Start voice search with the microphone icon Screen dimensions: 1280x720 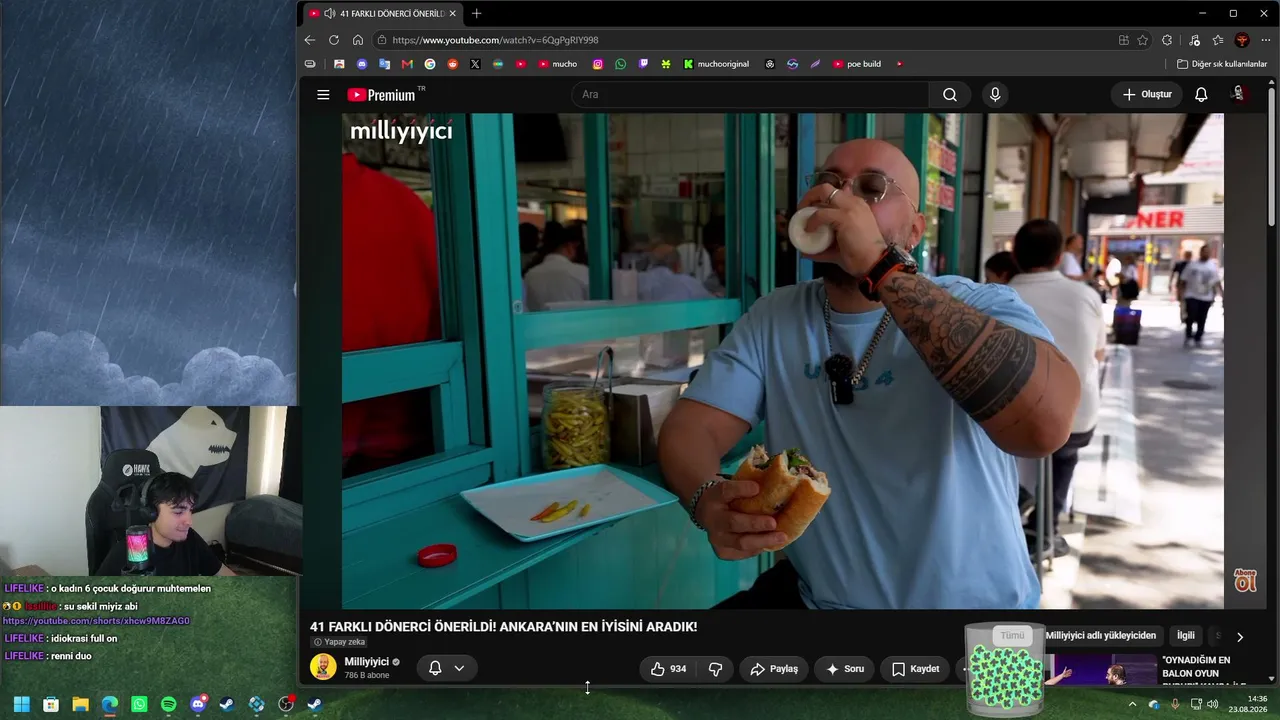point(994,95)
